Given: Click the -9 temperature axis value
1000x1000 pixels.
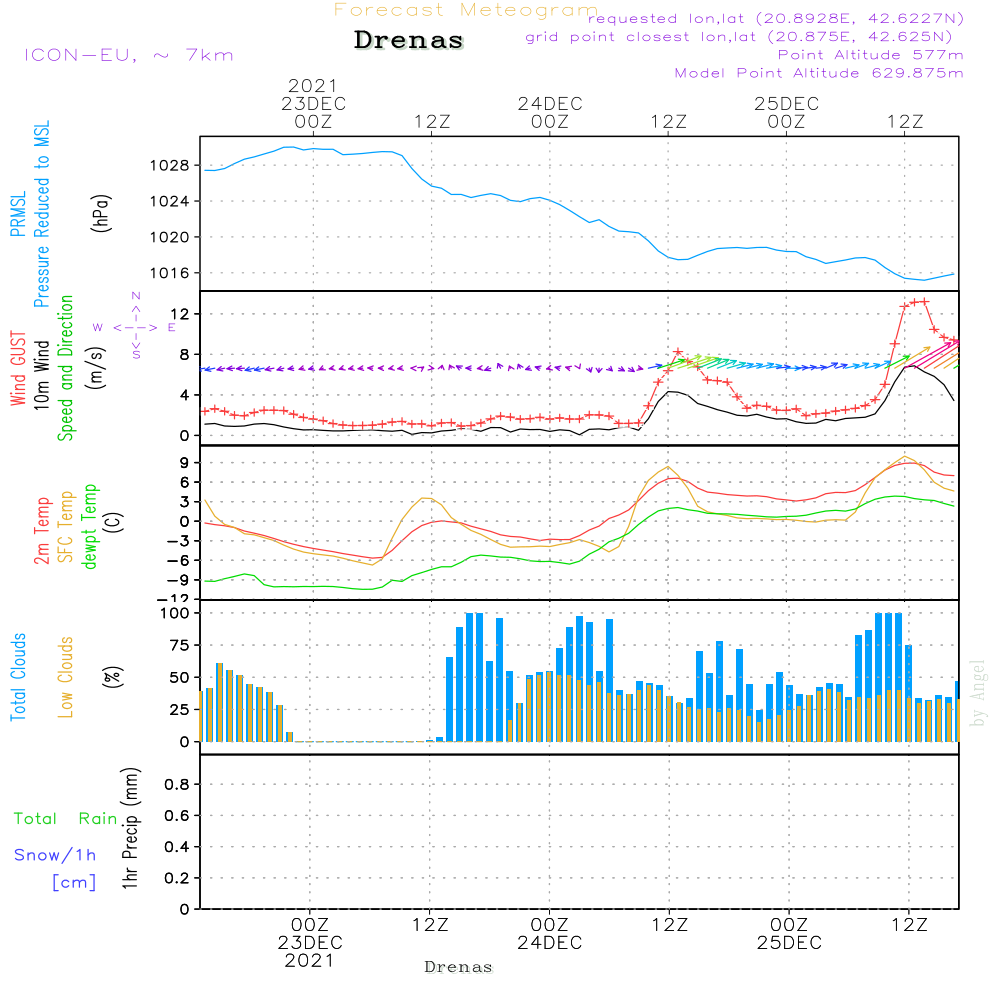Looking at the screenshot, I should 179,580.
